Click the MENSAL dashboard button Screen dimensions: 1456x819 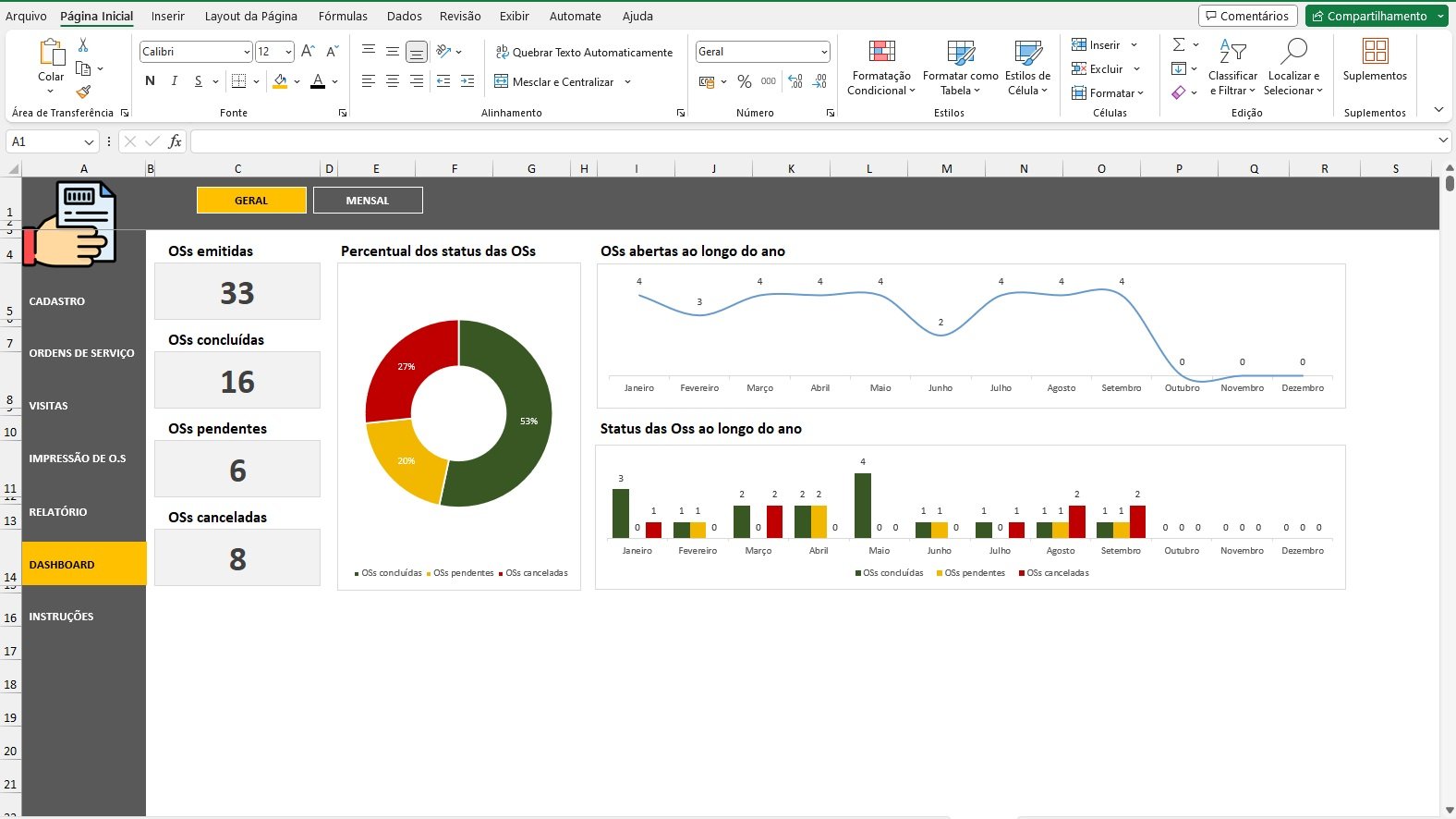click(368, 201)
